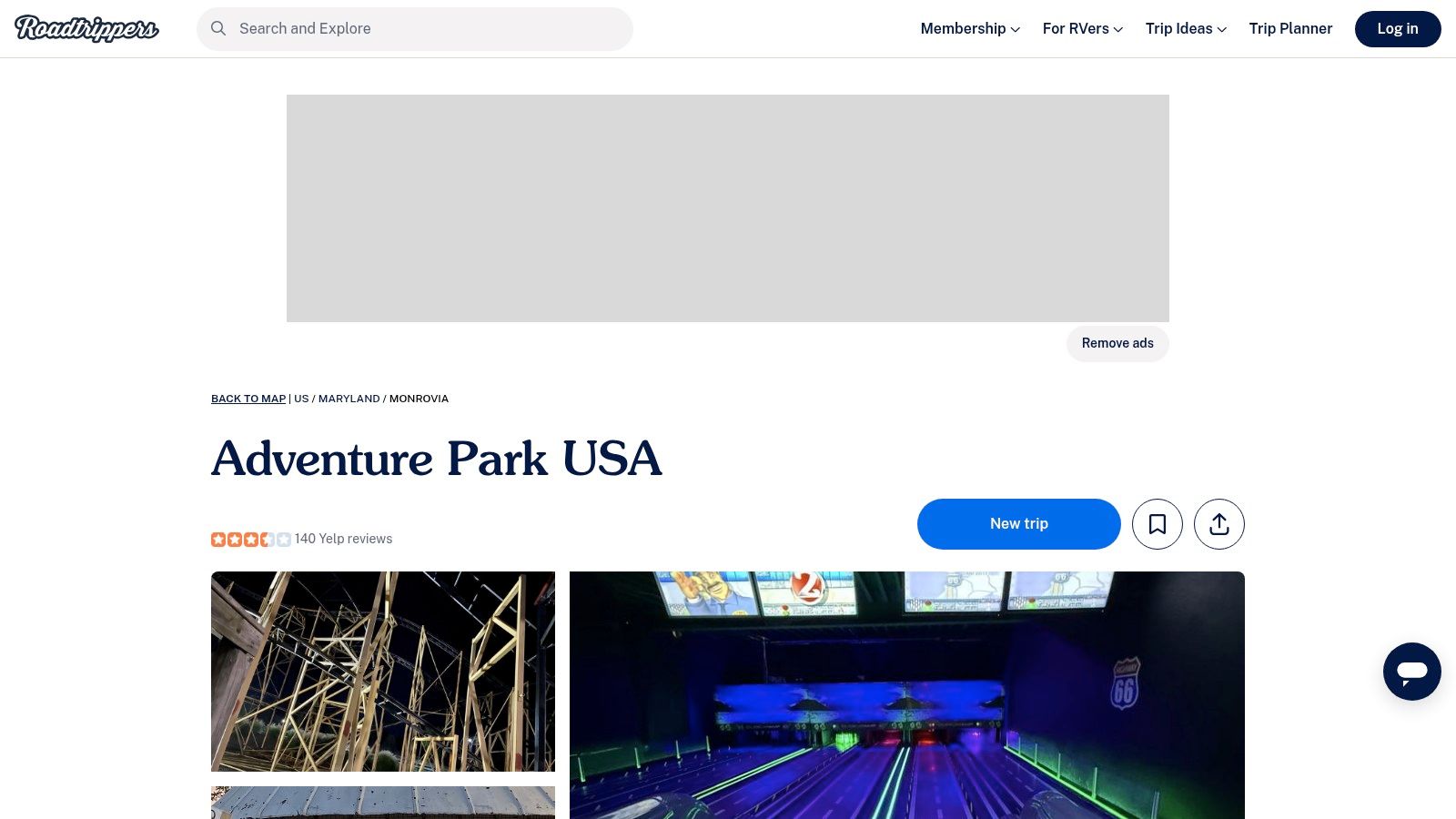Open the Trip Planner page

point(1290,28)
